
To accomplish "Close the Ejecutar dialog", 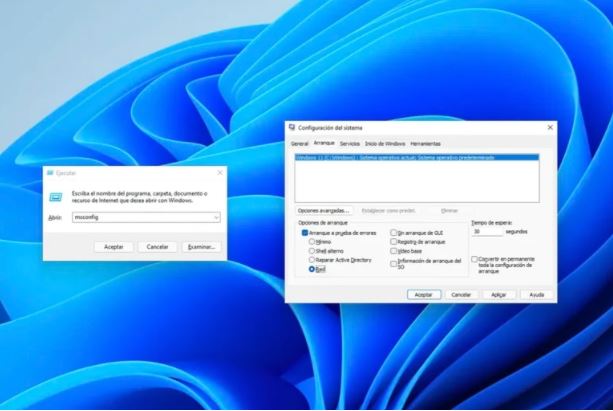I will click(220, 172).
